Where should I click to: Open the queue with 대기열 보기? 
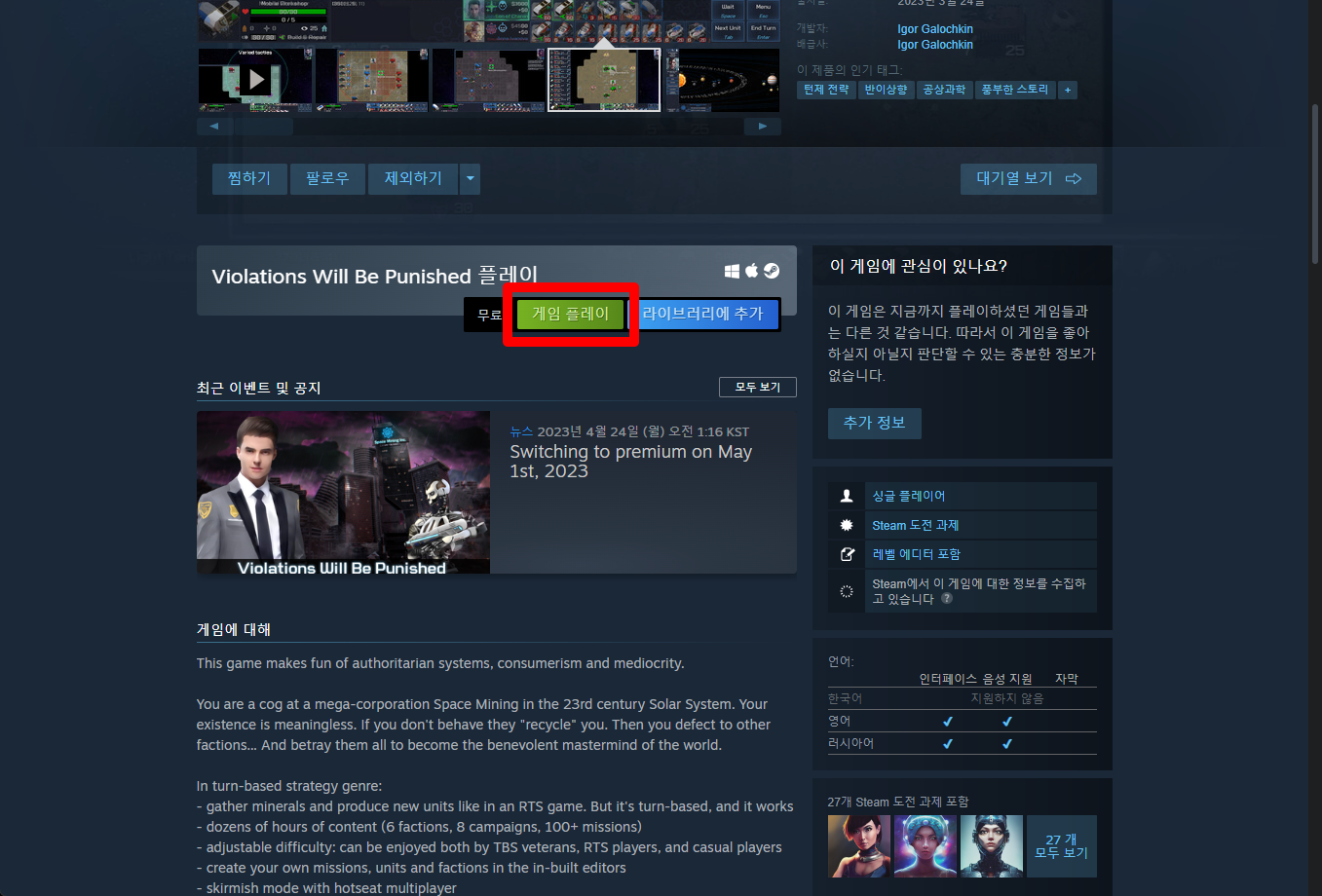1029,178
